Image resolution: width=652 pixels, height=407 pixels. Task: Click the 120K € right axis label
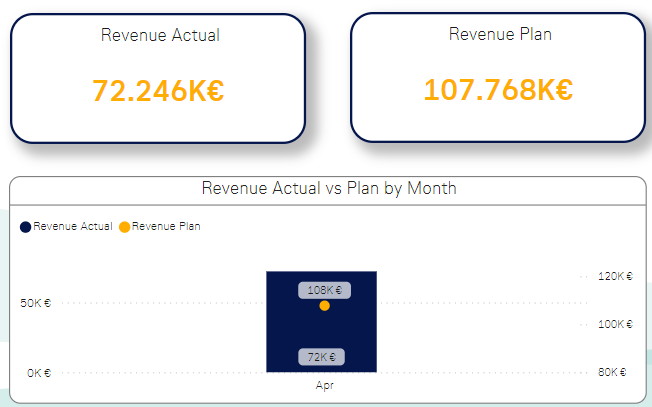615,276
